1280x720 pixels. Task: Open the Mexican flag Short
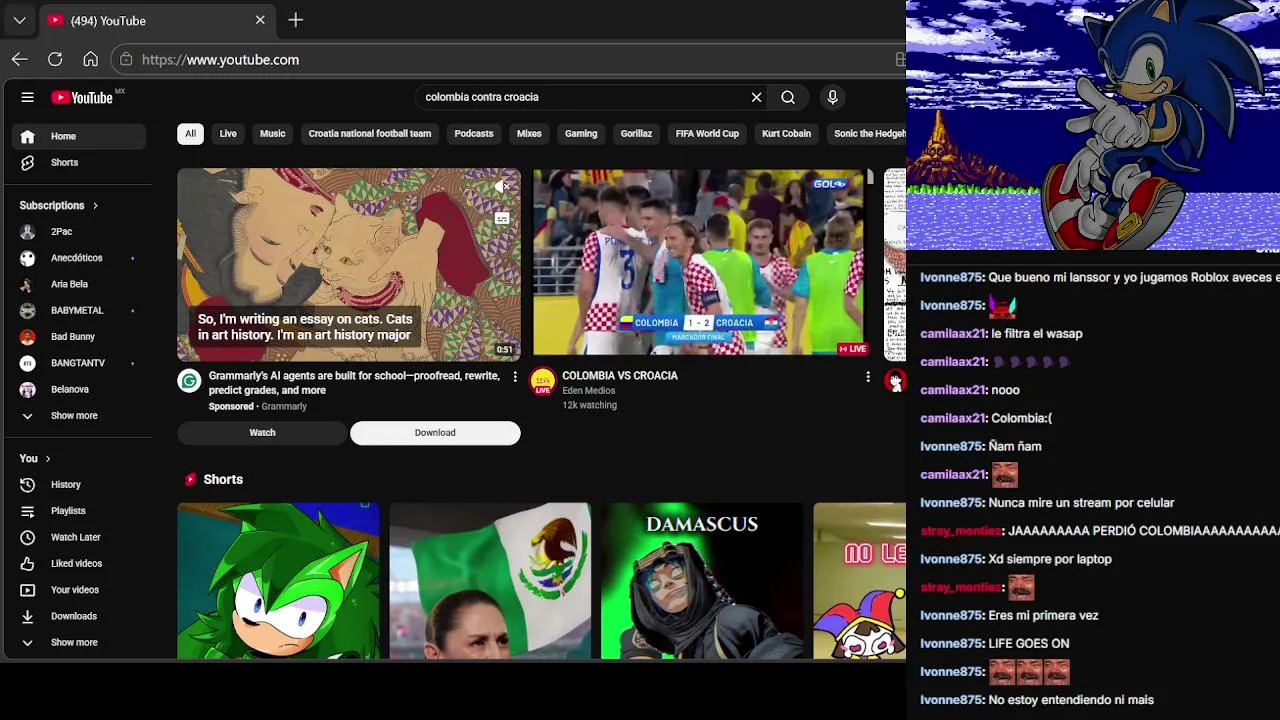pos(490,581)
